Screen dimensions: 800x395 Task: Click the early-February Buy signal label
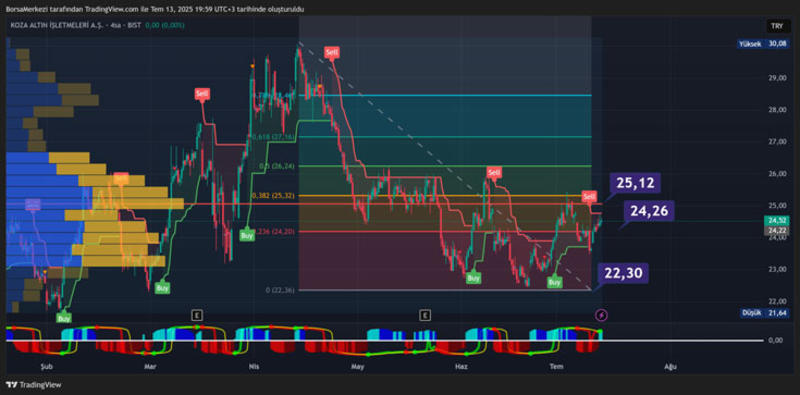64,318
